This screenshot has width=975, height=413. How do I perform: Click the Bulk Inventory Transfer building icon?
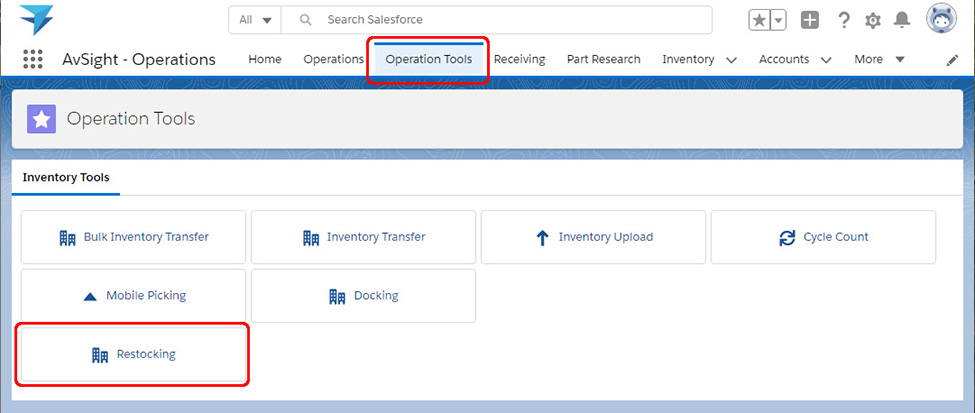(x=67, y=238)
